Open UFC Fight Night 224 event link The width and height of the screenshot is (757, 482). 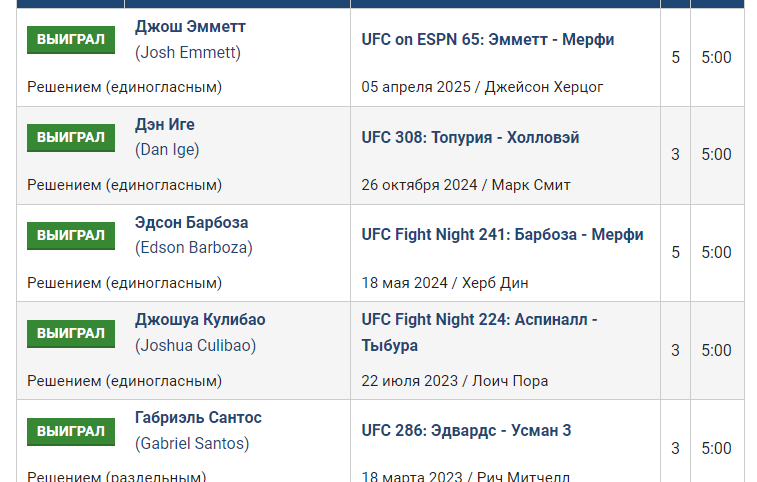[480, 320]
